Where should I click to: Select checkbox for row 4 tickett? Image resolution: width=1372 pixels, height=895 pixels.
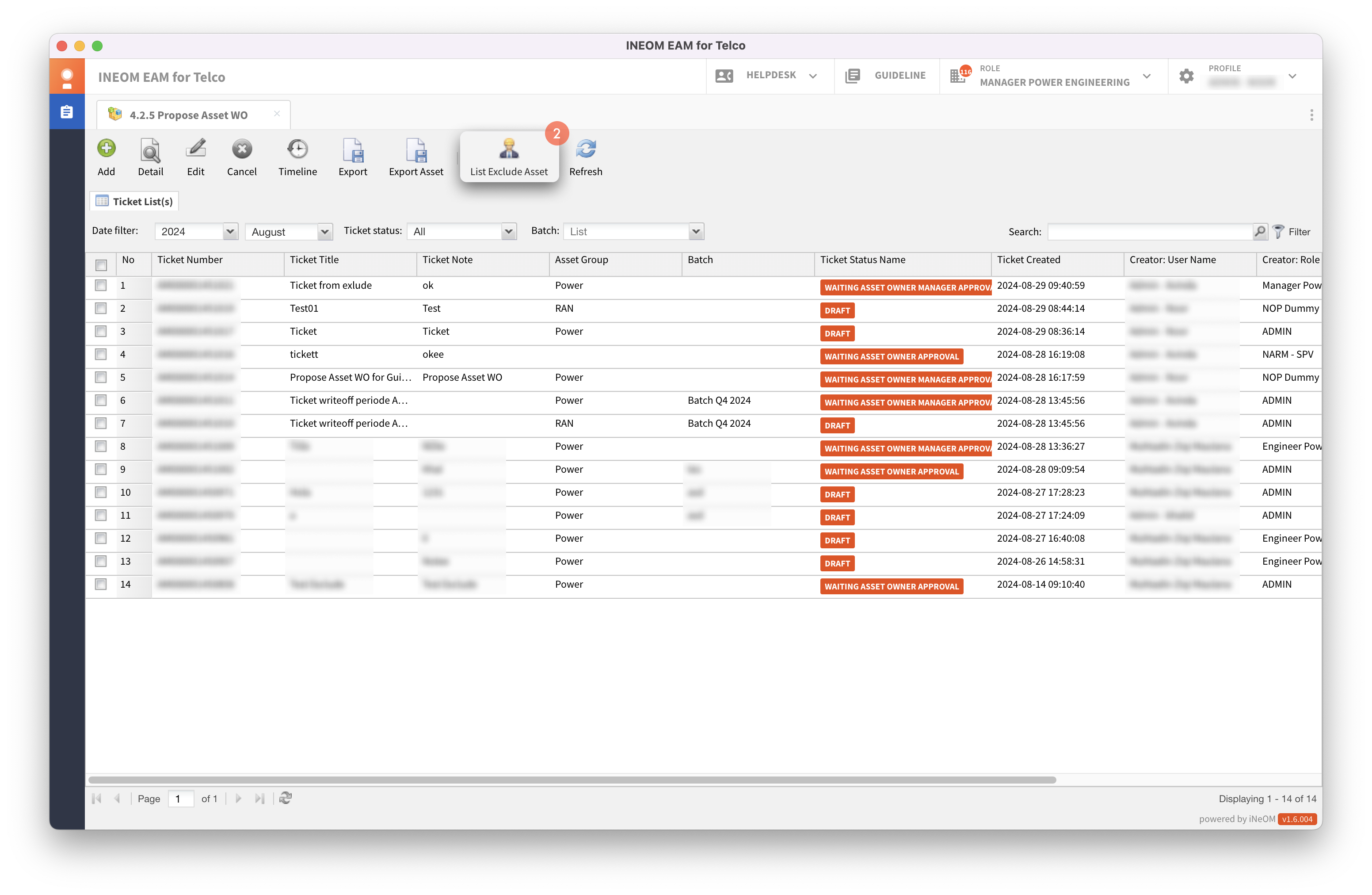click(x=101, y=354)
